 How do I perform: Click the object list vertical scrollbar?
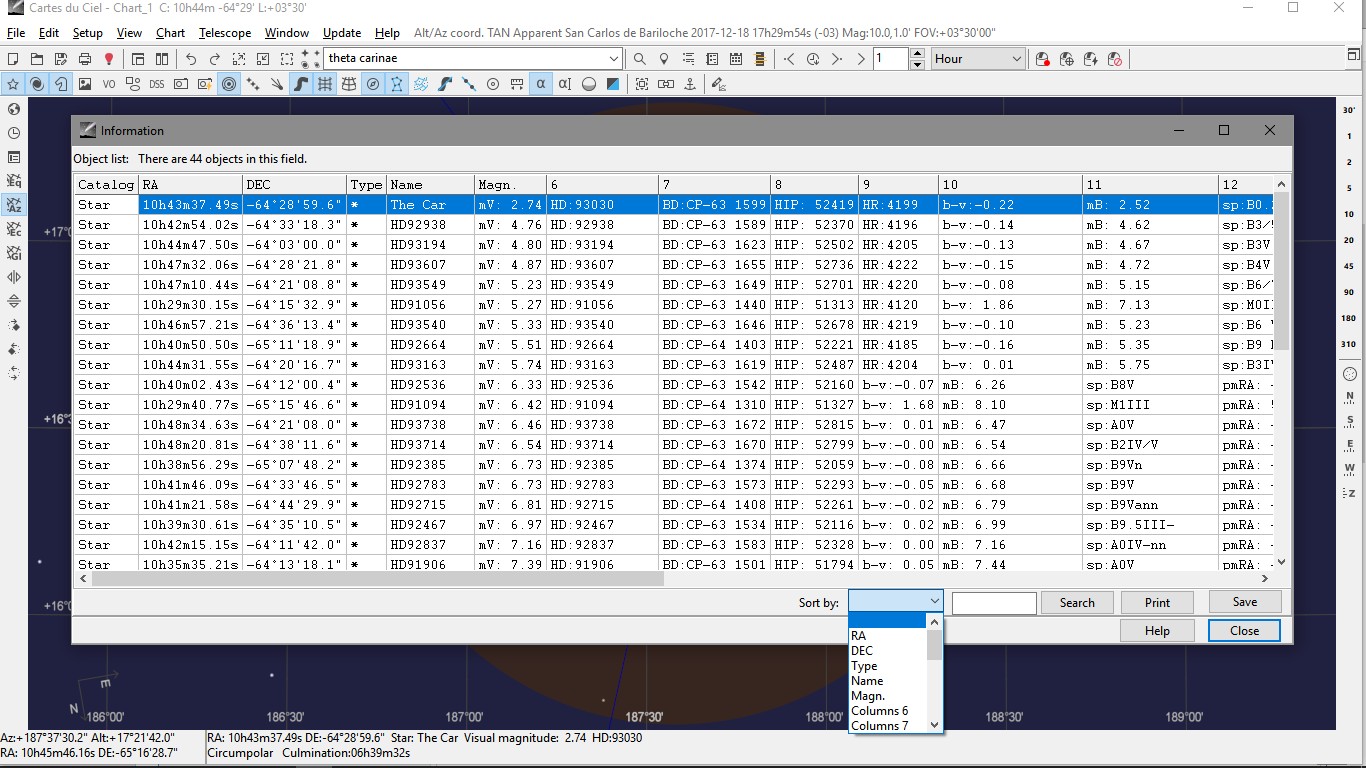pyautogui.click(x=1282, y=273)
